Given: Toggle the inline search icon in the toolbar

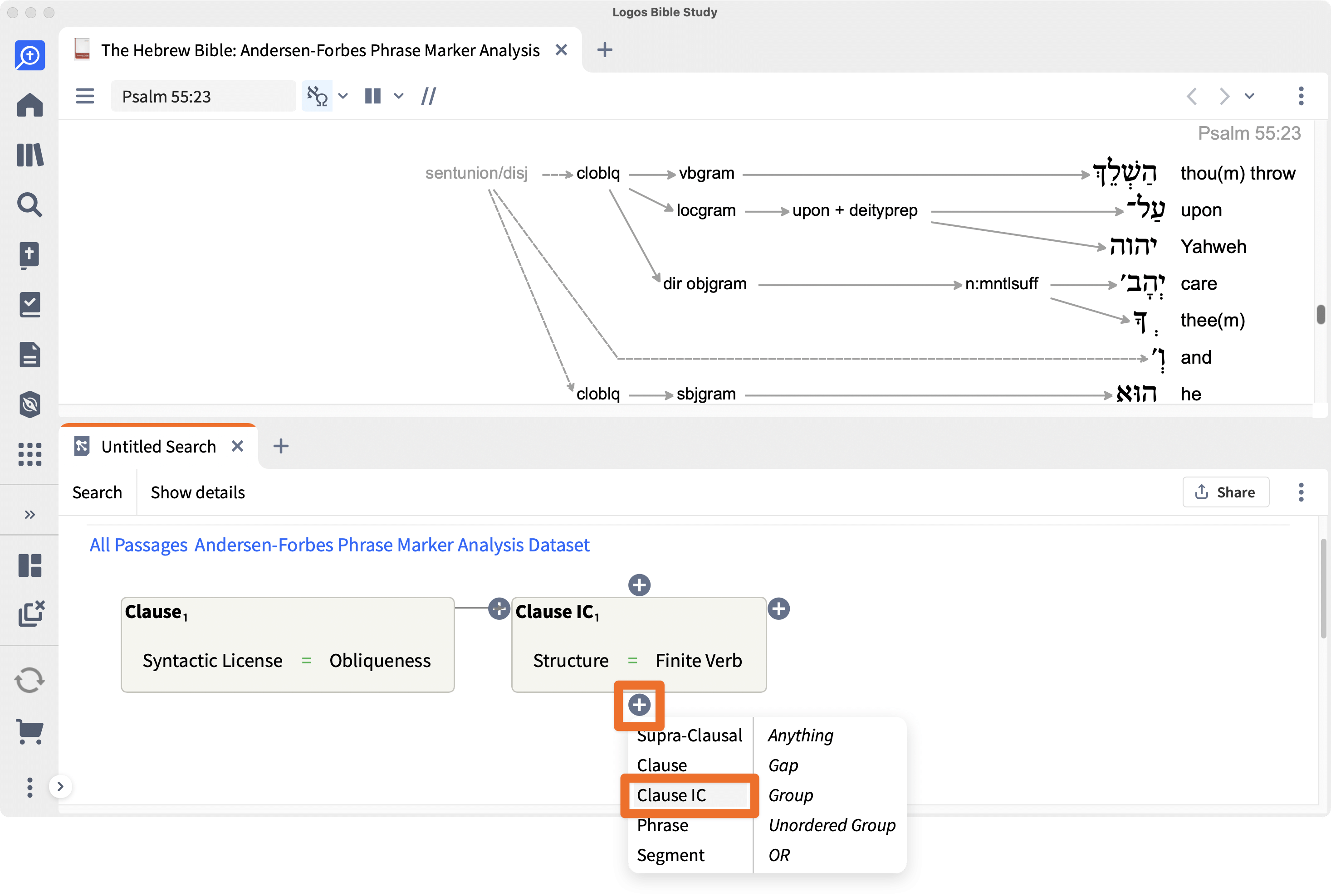Looking at the screenshot, I should [317, 96].
